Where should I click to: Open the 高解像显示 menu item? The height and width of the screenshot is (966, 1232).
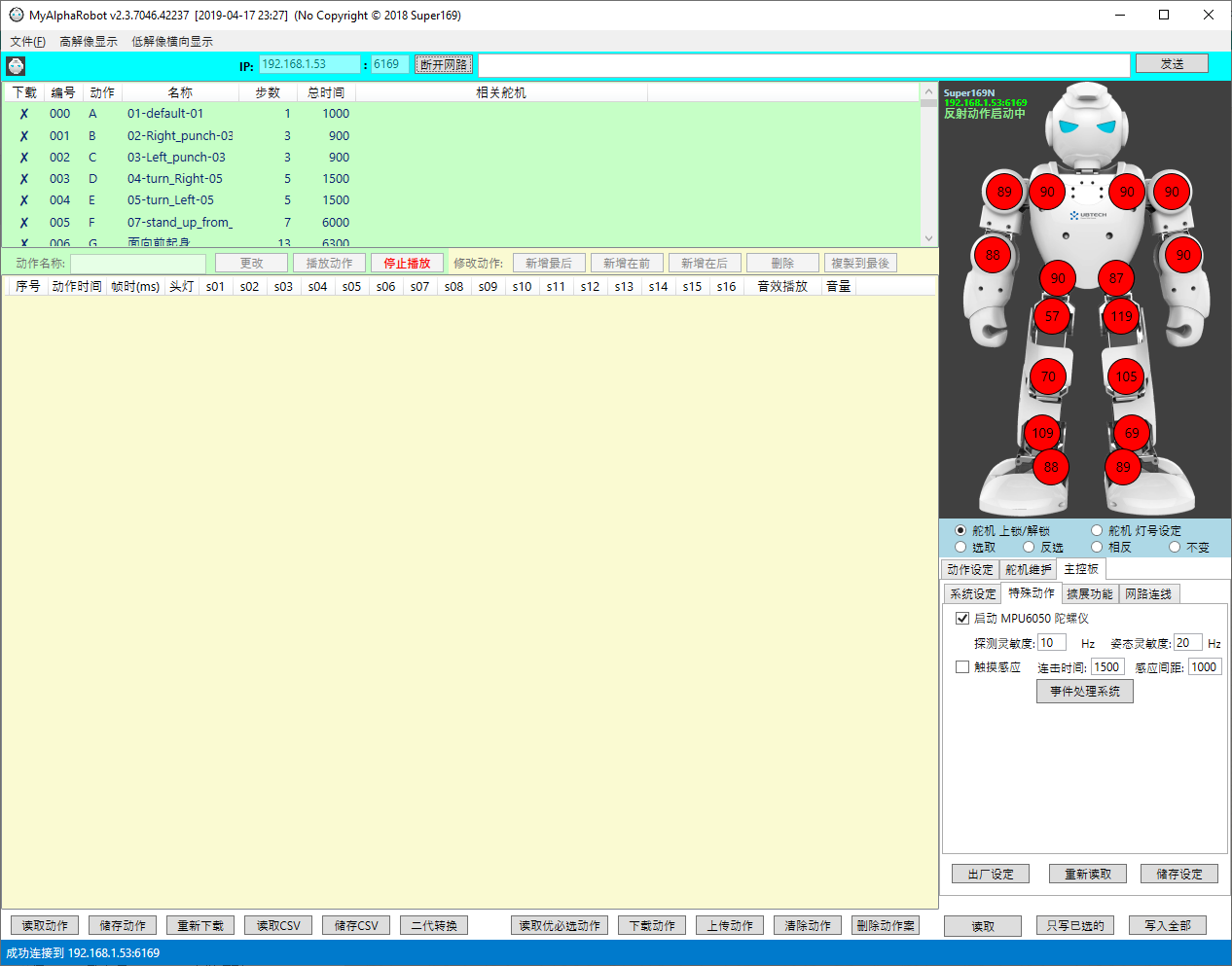89,41
